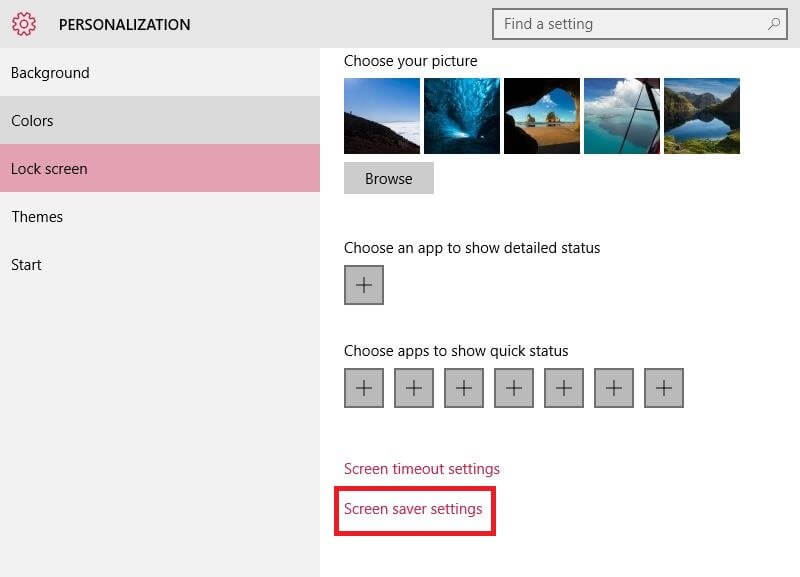The height and width of the screenshot is (577, 800).
Task: Go to the Themes section
Action: click(160, 217)
